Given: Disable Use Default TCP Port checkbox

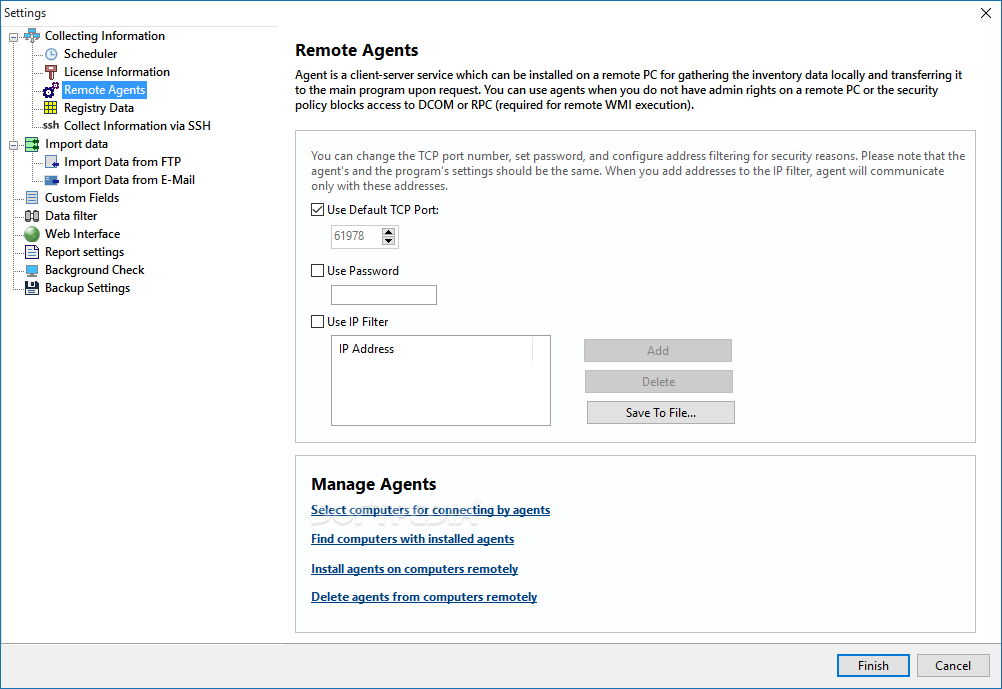Looking at the screenshot, I should [318, 210].
